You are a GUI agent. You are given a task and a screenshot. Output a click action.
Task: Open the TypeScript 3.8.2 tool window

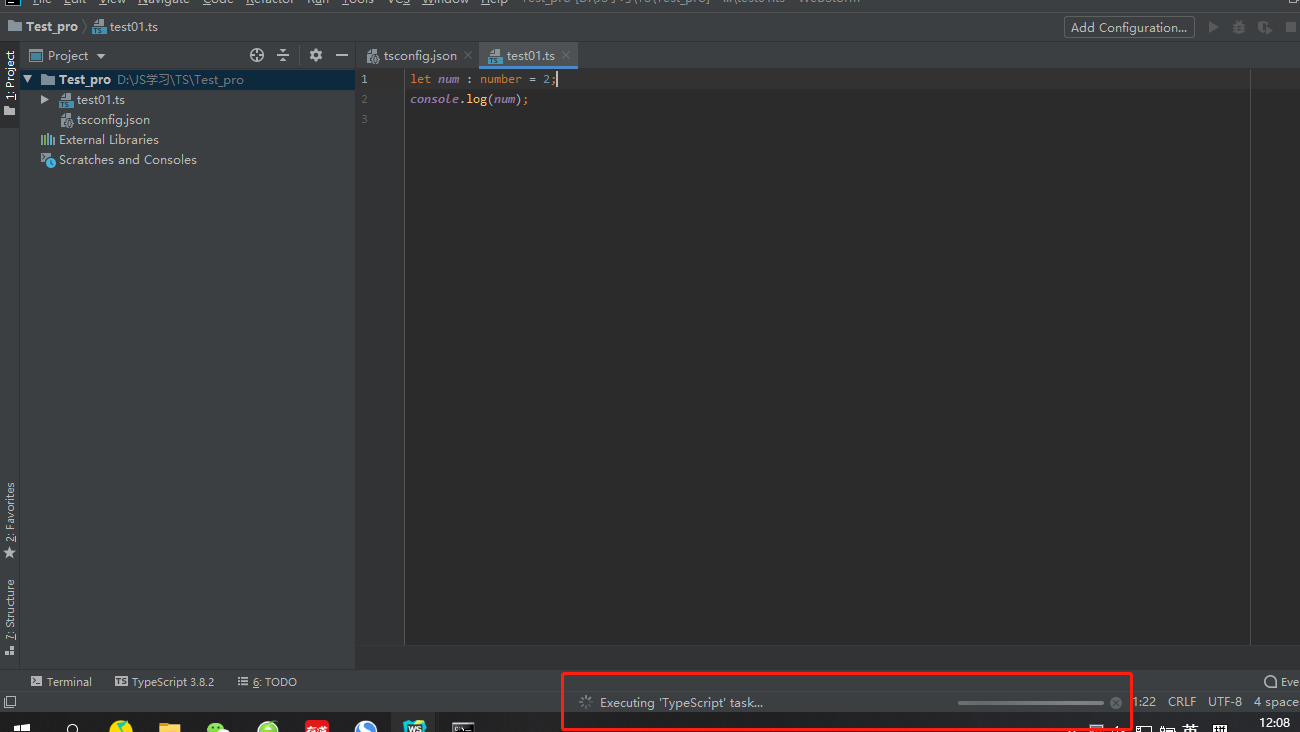click(x=165, y=682)
